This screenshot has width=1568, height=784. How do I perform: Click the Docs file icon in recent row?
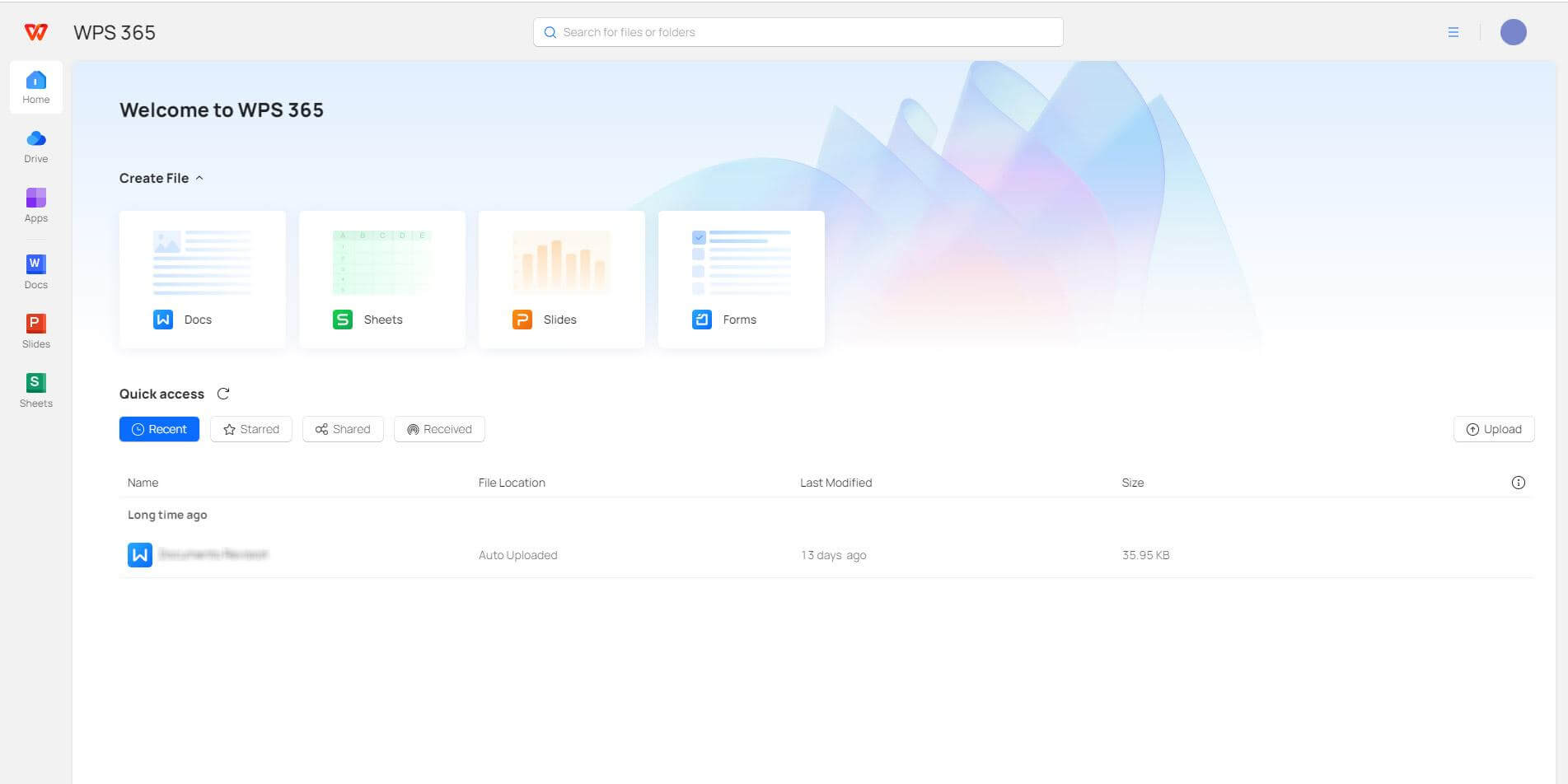tap(140, 555)
